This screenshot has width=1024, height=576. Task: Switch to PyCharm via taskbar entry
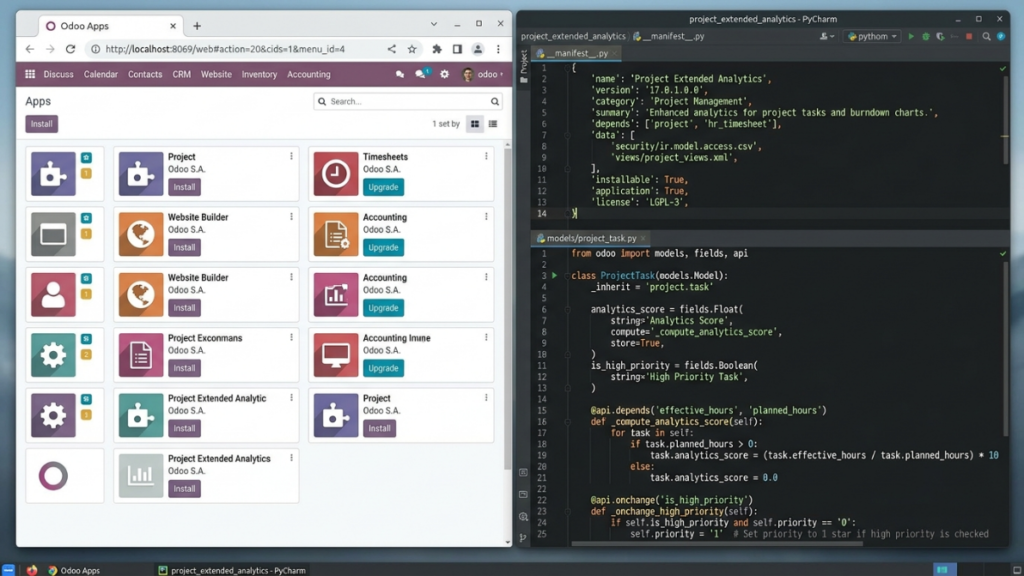(x=232, y=570)
